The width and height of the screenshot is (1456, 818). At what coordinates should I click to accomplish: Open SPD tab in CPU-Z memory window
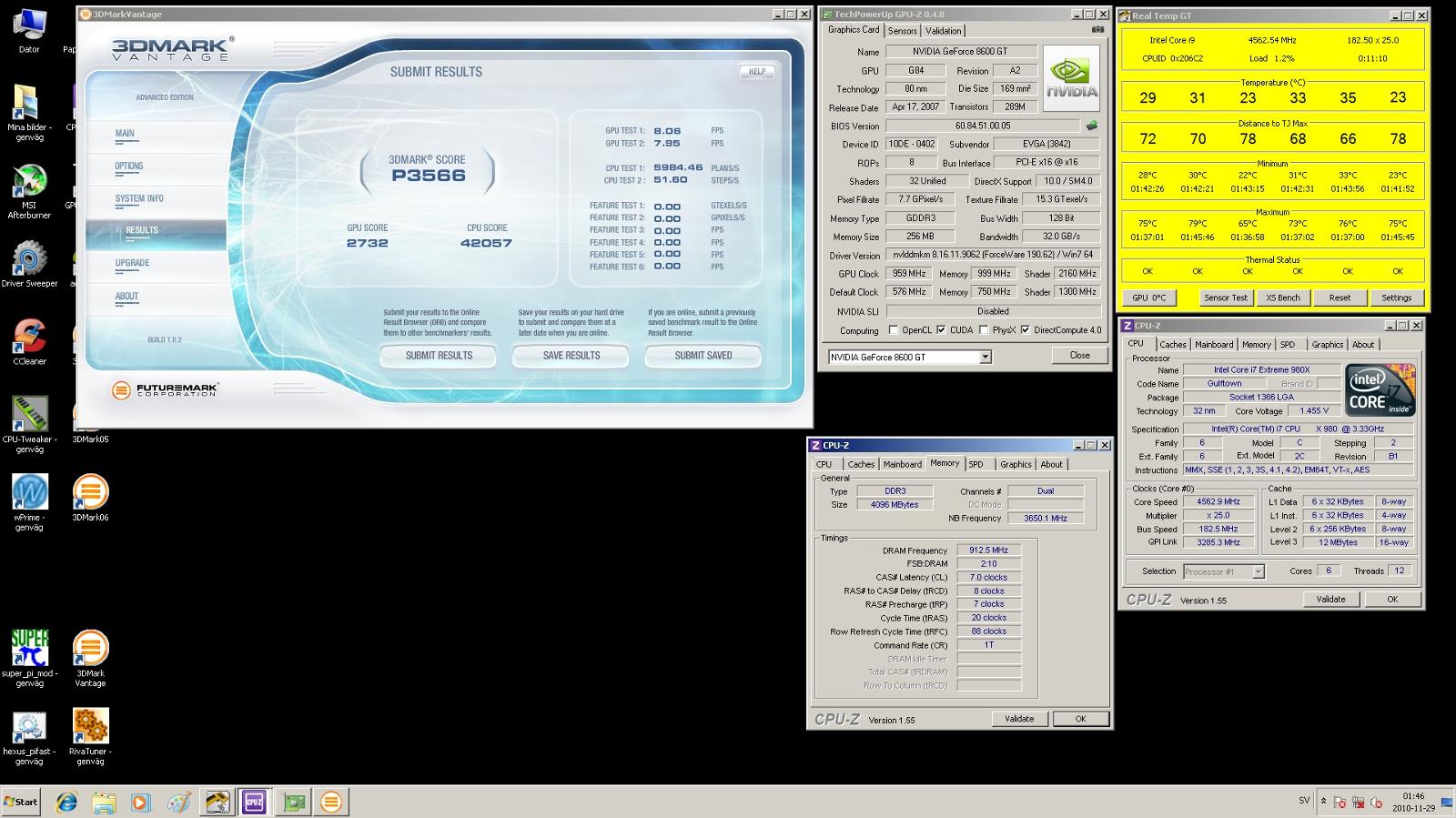coord(976,464)
